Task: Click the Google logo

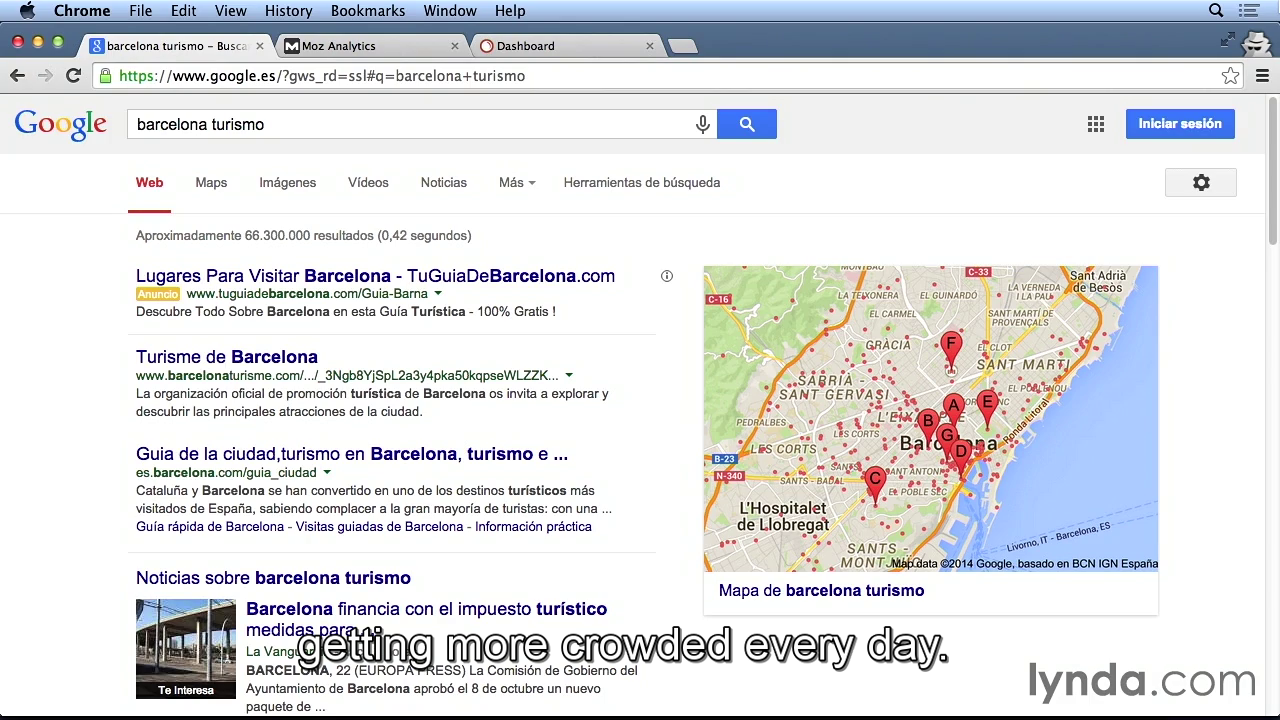Action: point(60,125)
